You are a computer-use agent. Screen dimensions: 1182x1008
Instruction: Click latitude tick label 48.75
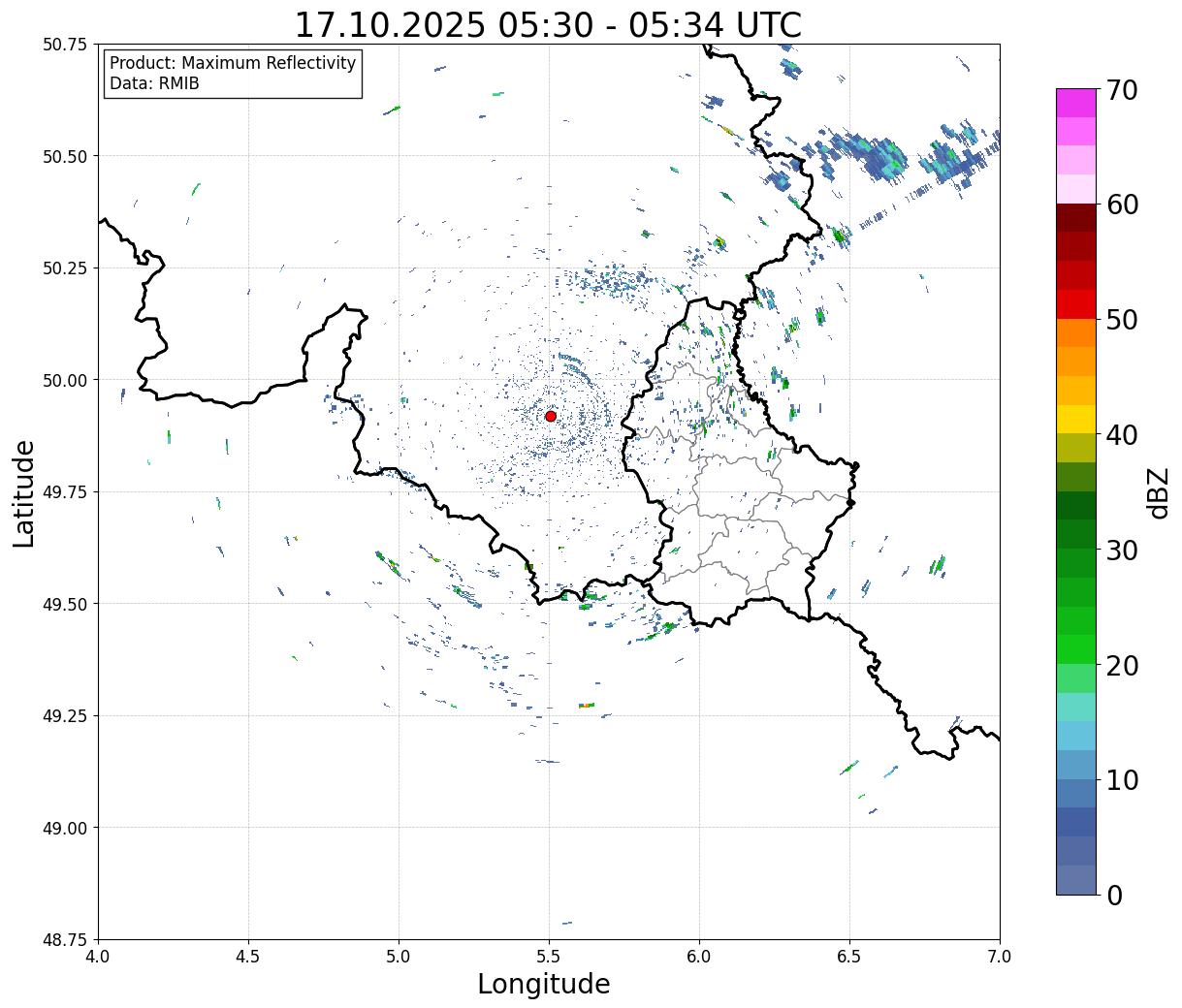click(x=64, y=940)
